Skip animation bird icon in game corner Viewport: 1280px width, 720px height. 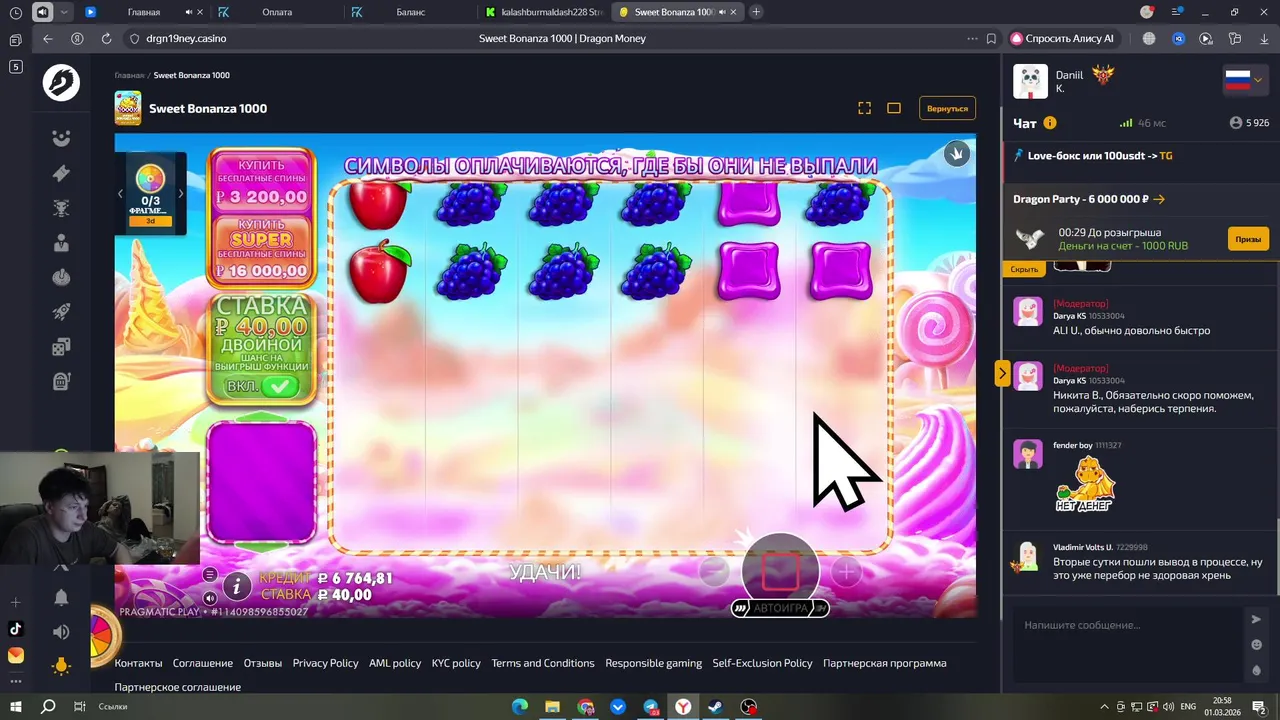click(957, 153)
